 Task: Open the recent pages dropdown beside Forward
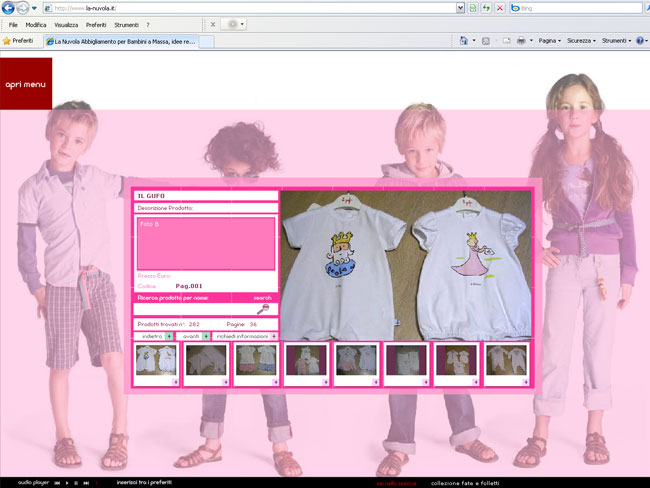click(x=34, y=8)
